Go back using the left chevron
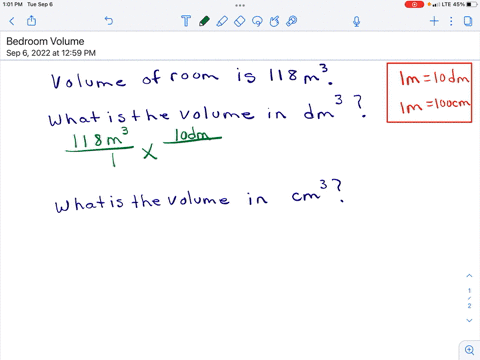 click(x=12, y=21)
